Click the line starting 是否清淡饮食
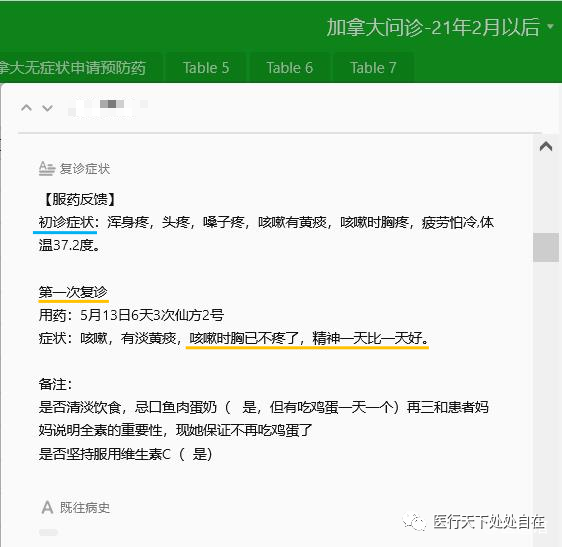The image size is (562, 547). pos(264,408)
